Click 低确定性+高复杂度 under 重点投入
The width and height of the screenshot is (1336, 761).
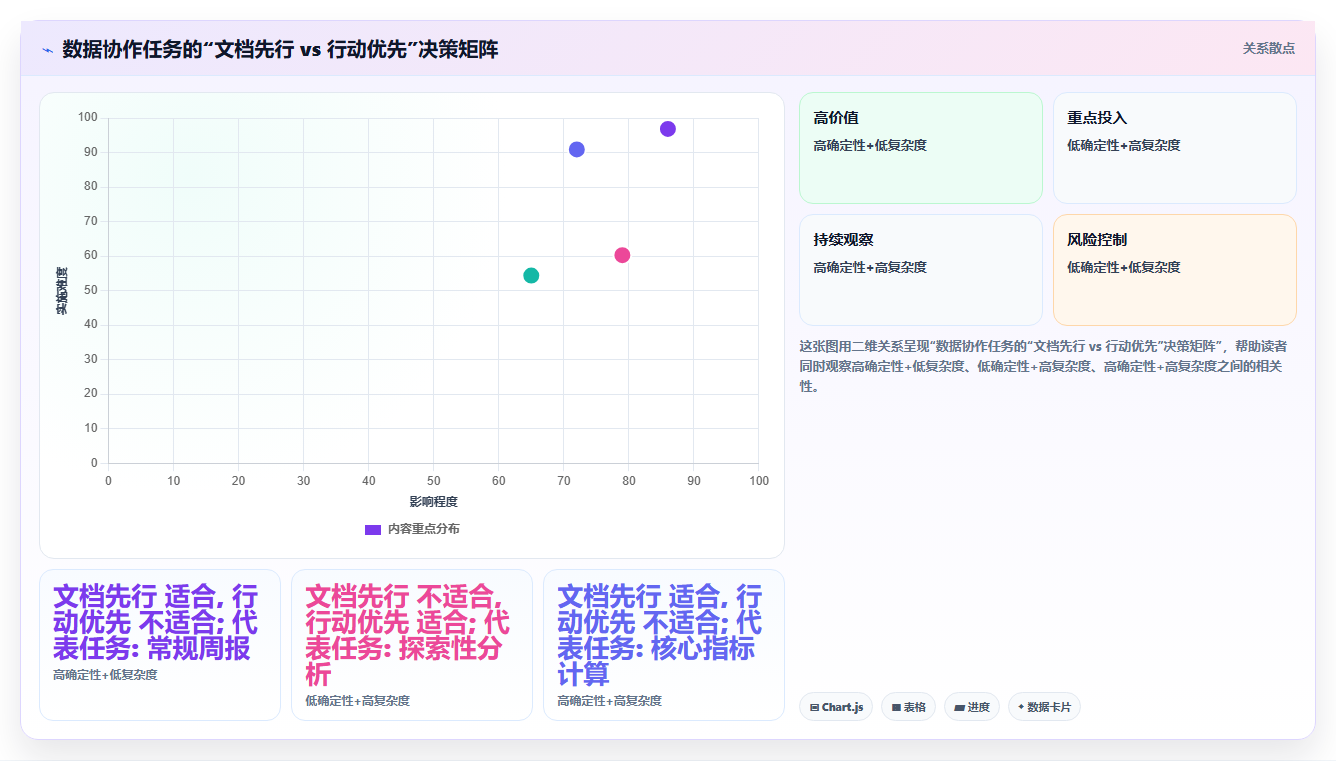(x=1124, y=145)
